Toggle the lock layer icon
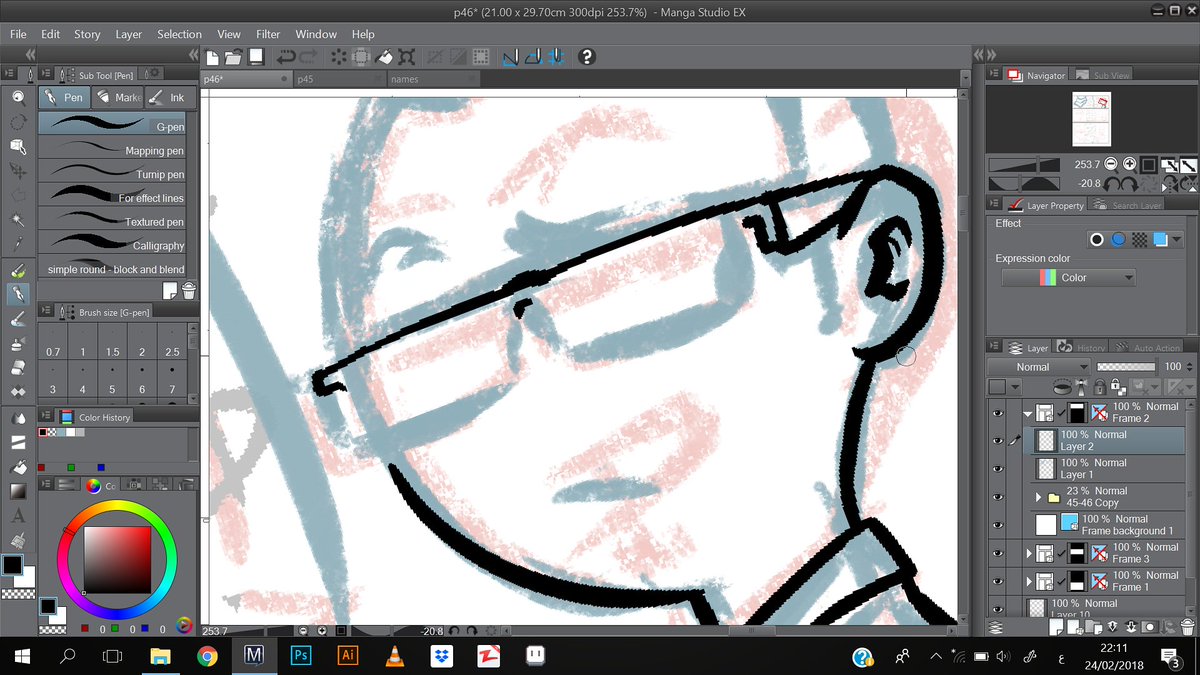This screenshot has height=675, width=1200. point(1100,387)
